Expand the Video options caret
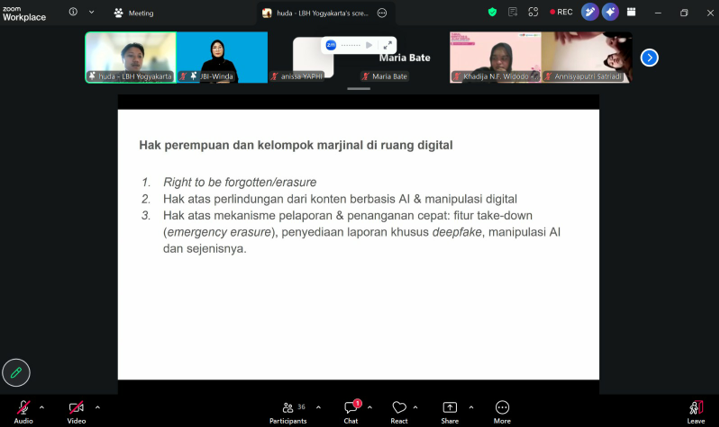The width and height of the screenshot is (719, 427). (x=97, y=407)
